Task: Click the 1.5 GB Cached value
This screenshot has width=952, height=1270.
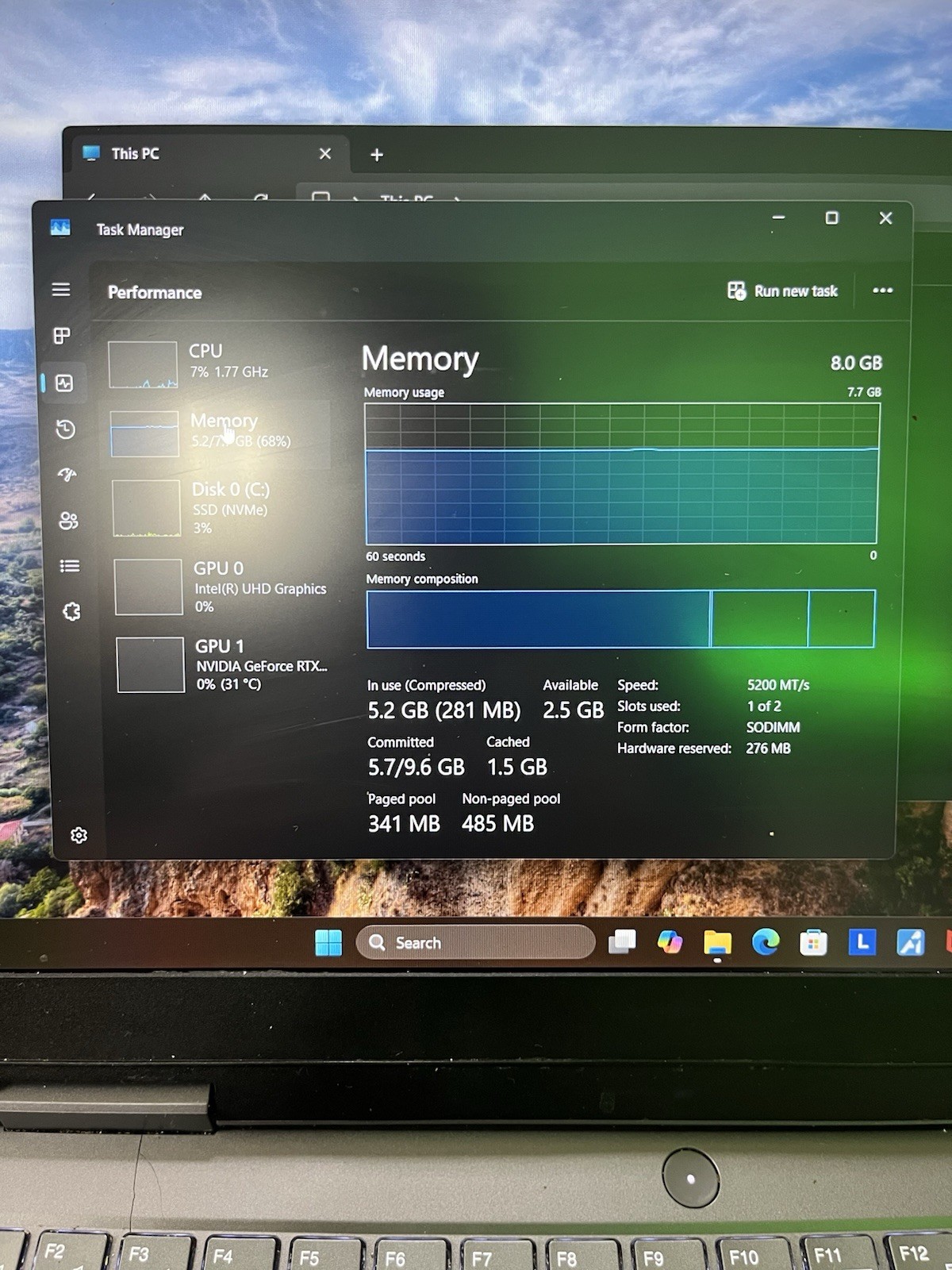Action: click(x=516, y=767)
